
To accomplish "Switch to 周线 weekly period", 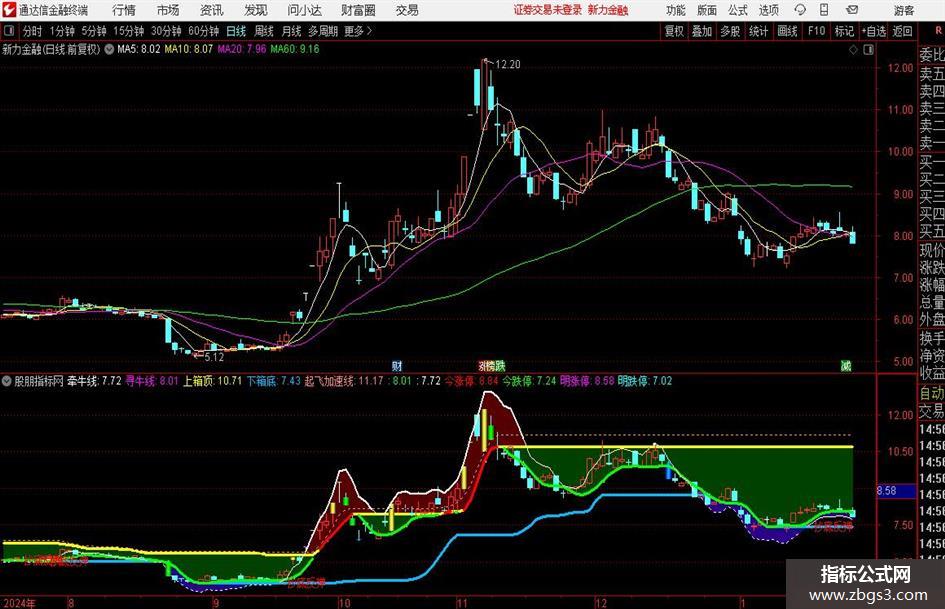I will click(x=264, y=31).
